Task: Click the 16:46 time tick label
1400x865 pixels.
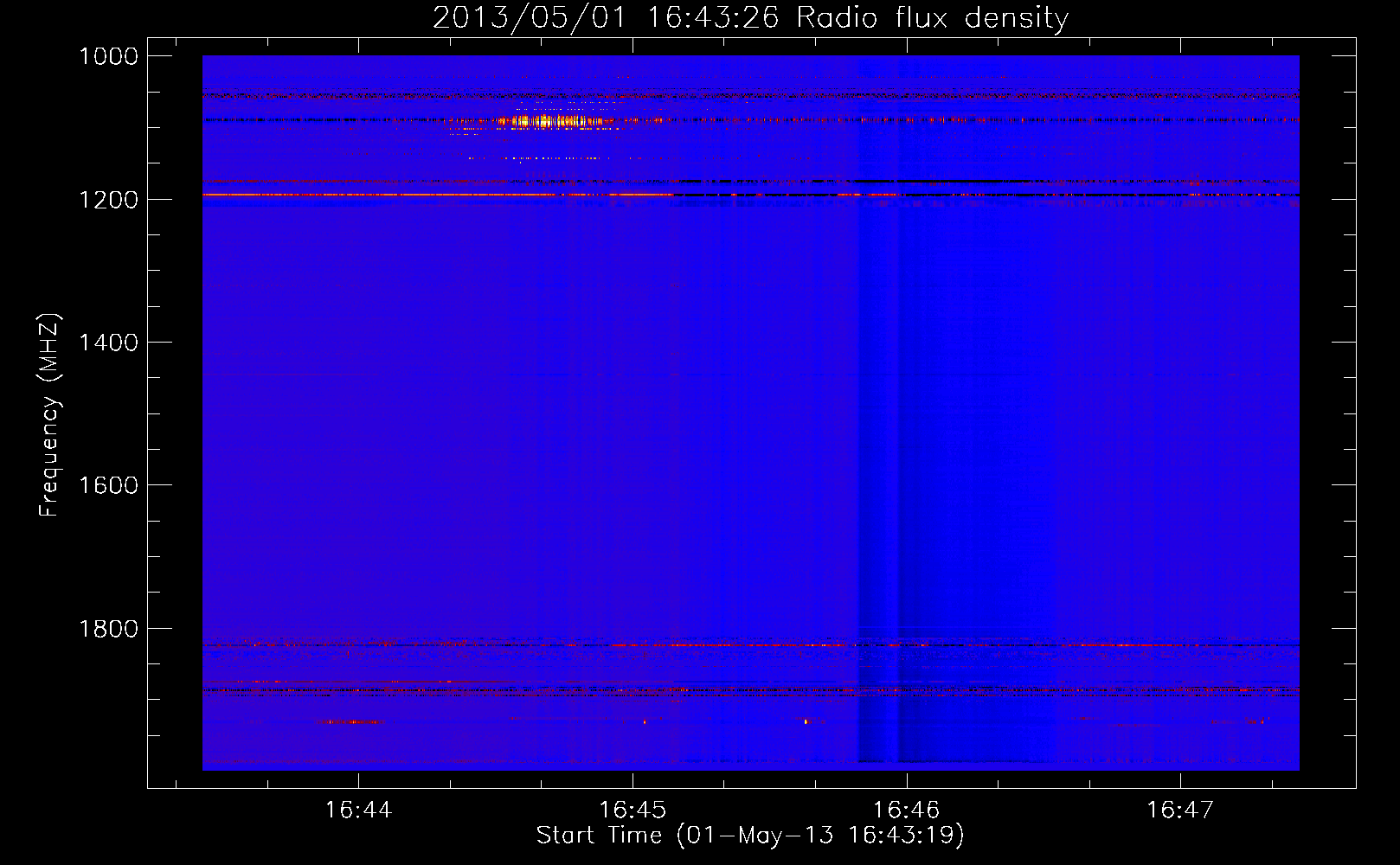Action: pyautogui.click(x=906, y=810)
